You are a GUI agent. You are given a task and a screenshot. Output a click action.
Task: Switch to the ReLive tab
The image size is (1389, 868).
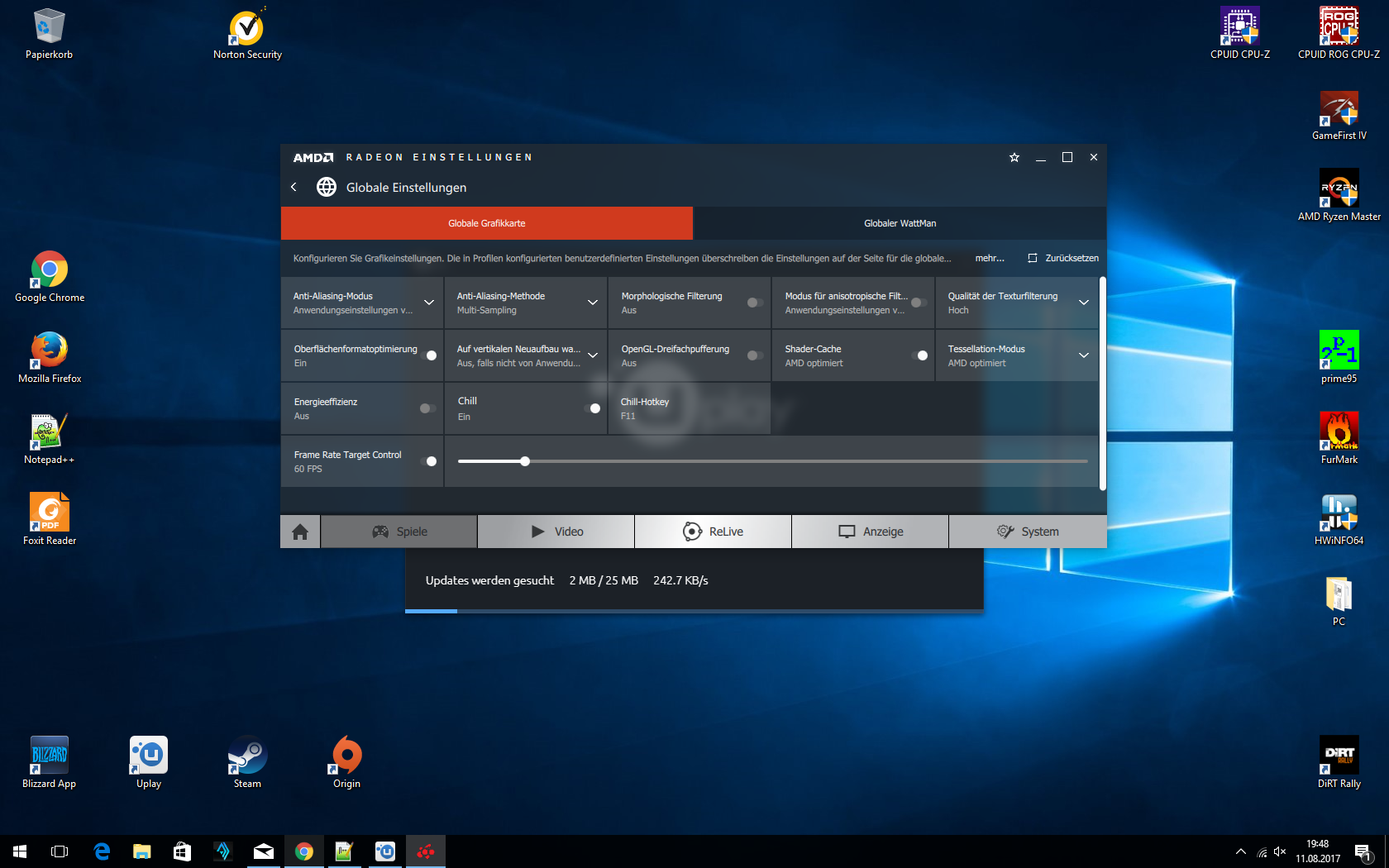click(714, 532)
